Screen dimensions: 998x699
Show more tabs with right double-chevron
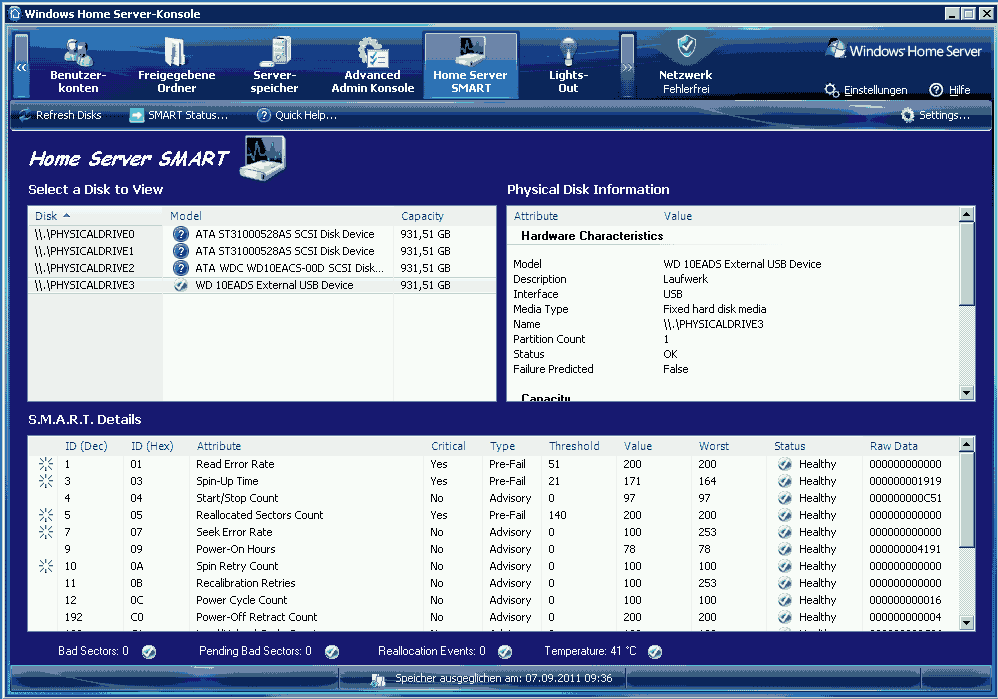coord(627,67)
